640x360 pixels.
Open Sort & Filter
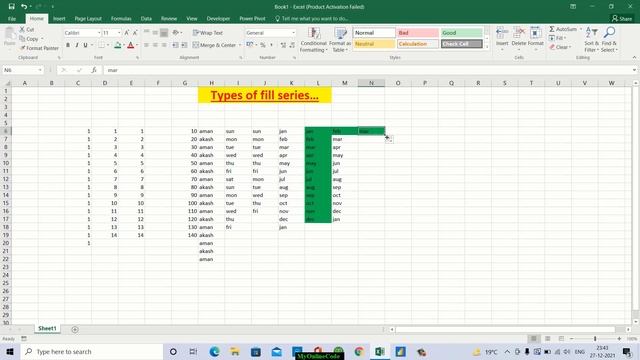coord(591,40)
